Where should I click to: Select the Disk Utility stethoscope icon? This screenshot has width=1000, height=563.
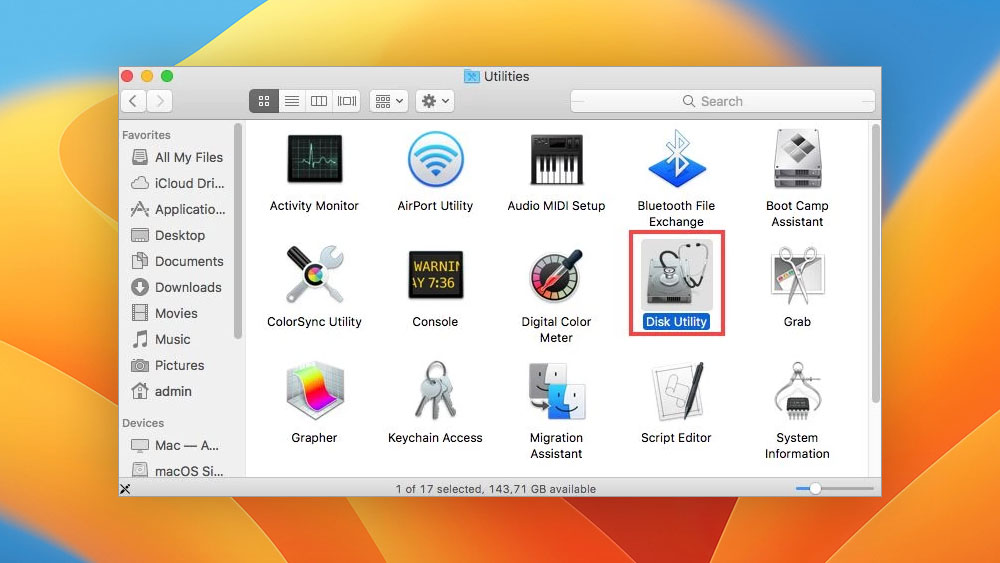click(677, 275)
